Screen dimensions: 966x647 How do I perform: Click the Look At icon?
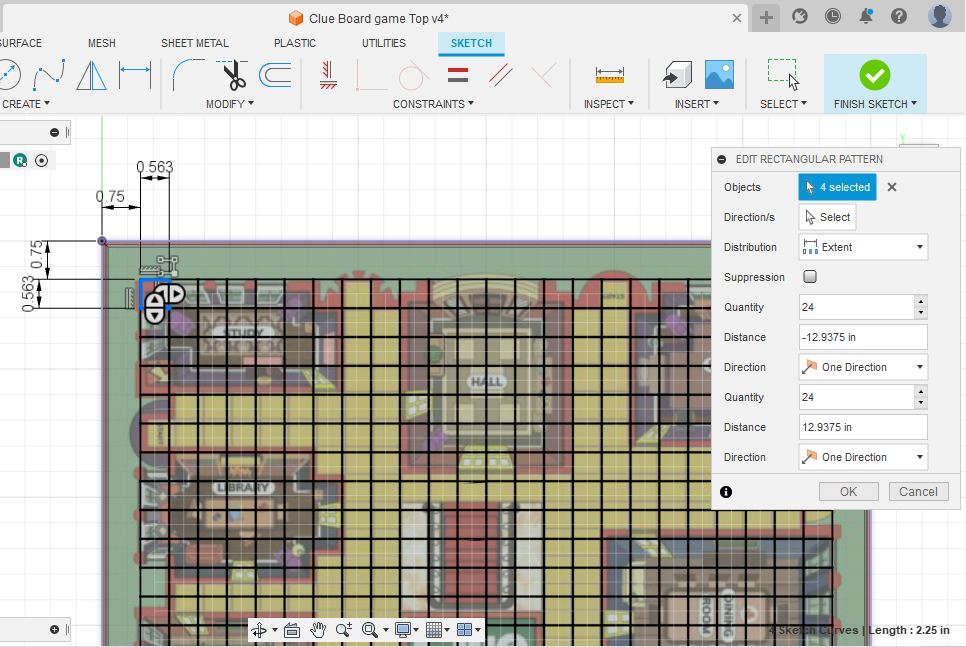(x=292, y=630)
